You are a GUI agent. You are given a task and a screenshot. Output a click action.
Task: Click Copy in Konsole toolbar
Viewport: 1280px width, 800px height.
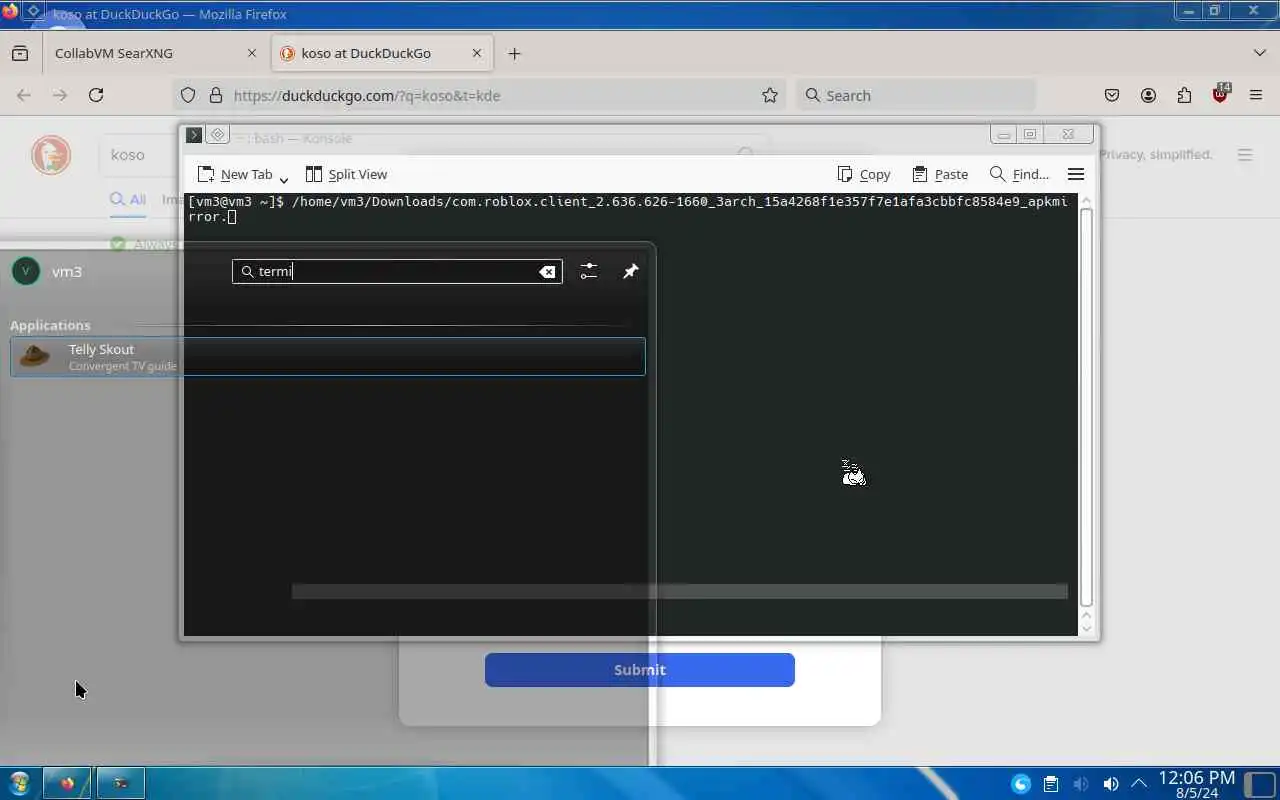[x=864, y=174]
